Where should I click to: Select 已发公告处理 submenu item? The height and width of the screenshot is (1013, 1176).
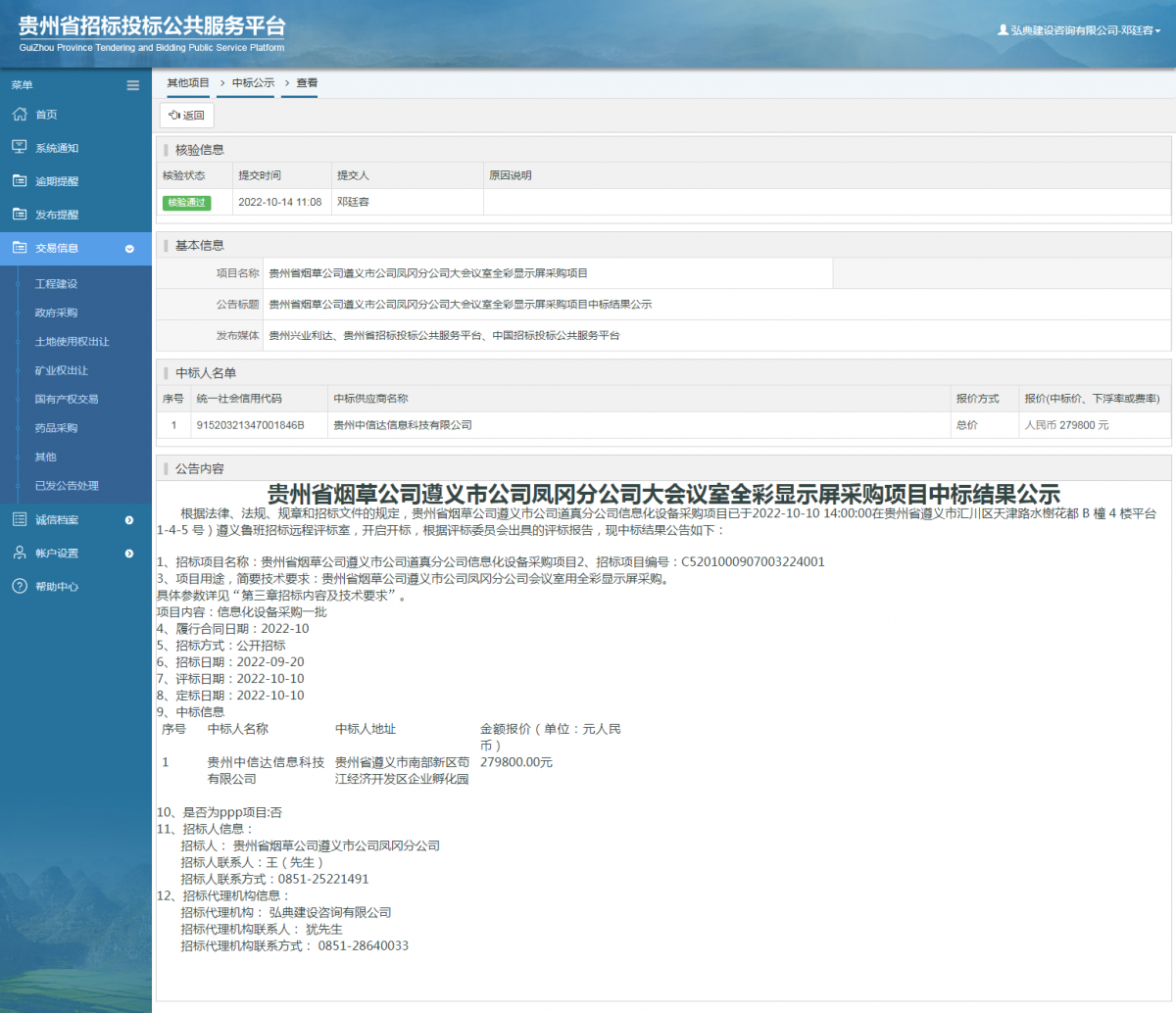[66, 485]
